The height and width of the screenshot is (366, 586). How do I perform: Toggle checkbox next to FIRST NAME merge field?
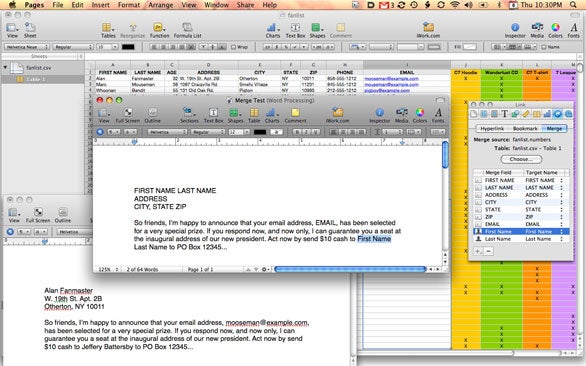(x=478, y=180)
